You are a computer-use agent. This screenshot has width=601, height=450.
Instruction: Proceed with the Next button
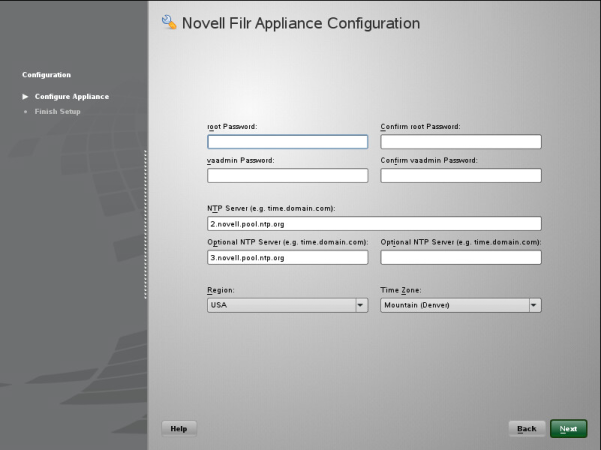tap(568, 429)
